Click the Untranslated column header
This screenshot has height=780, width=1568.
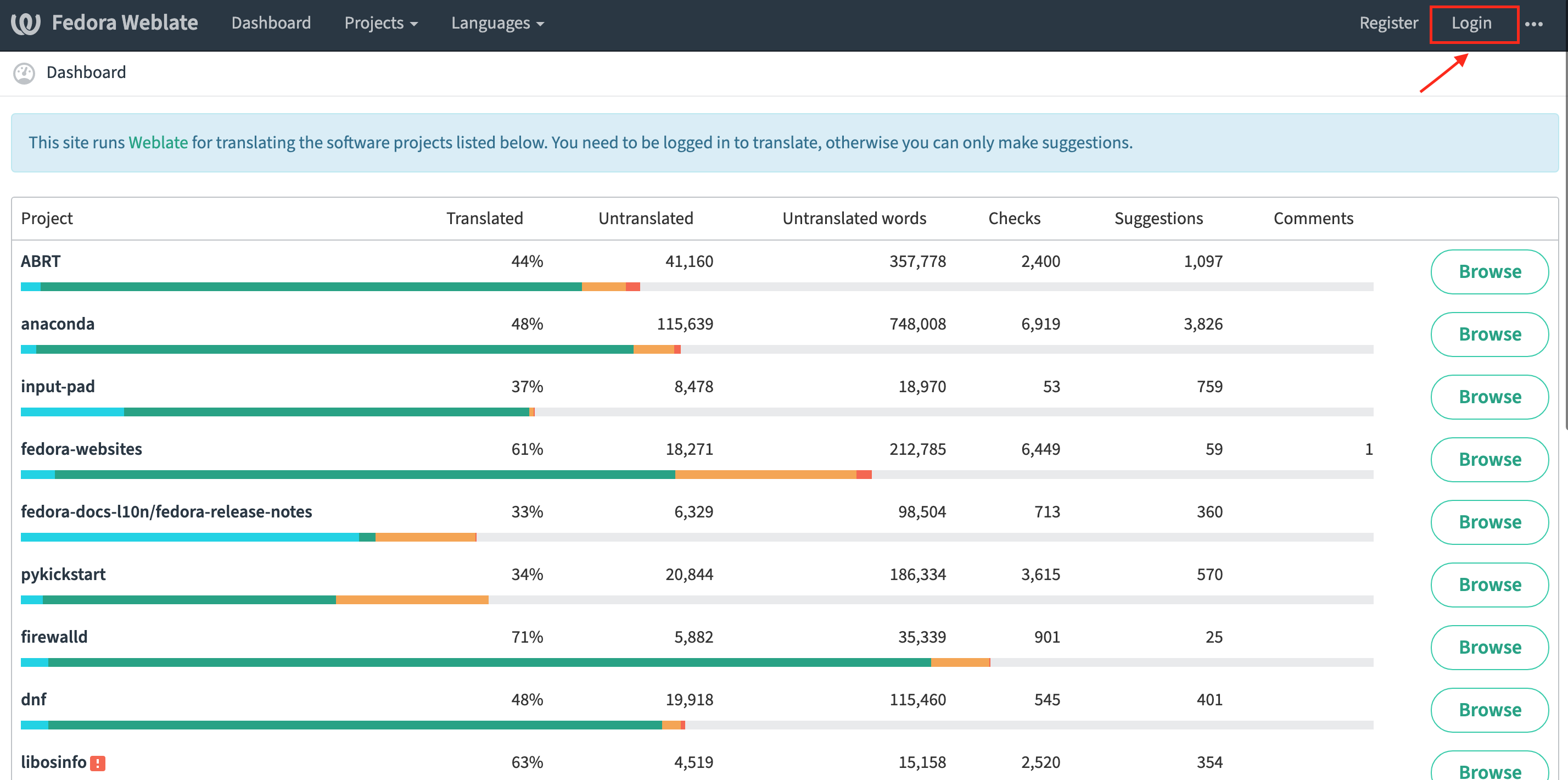646,219
